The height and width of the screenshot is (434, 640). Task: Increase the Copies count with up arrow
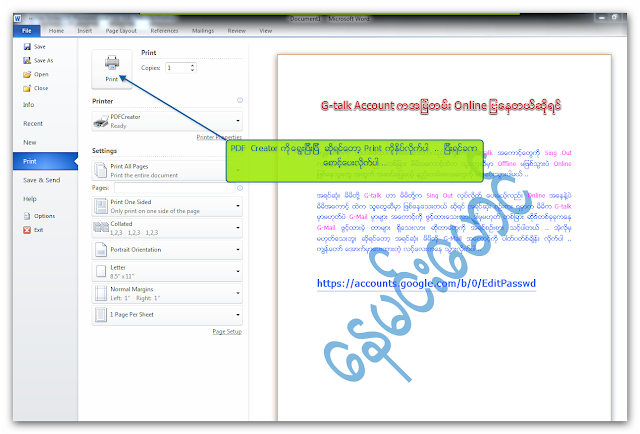point(192,65)
